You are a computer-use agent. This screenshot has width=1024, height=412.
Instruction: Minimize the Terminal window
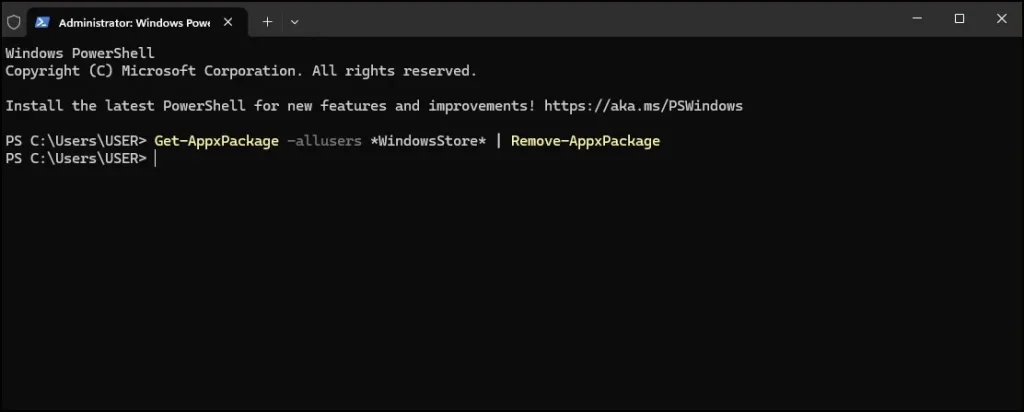918,19
